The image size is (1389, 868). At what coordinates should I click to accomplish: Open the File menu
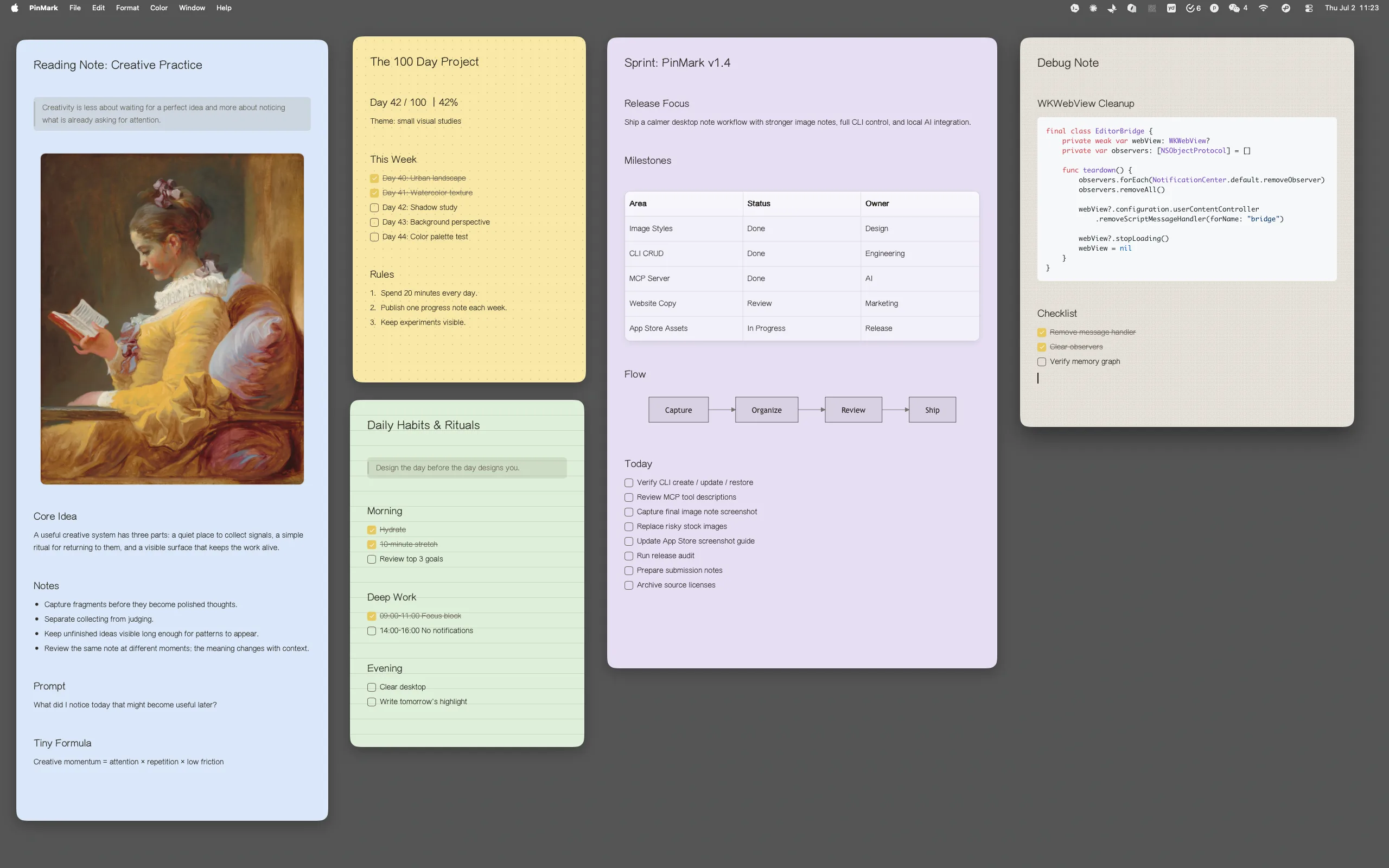tap(75, 8)
